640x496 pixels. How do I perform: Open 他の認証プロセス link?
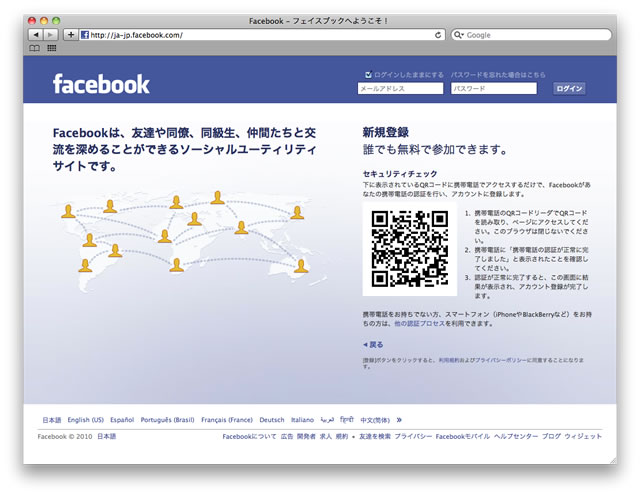click(419, 324)
